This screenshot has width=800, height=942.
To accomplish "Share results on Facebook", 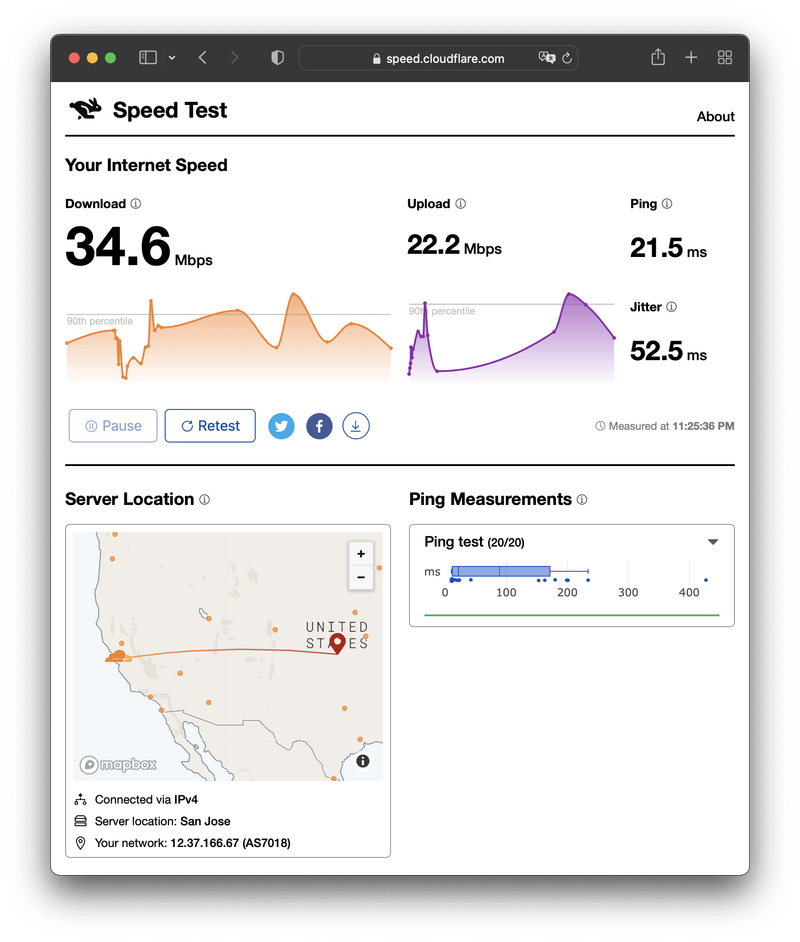I will [x=319, y=426].
